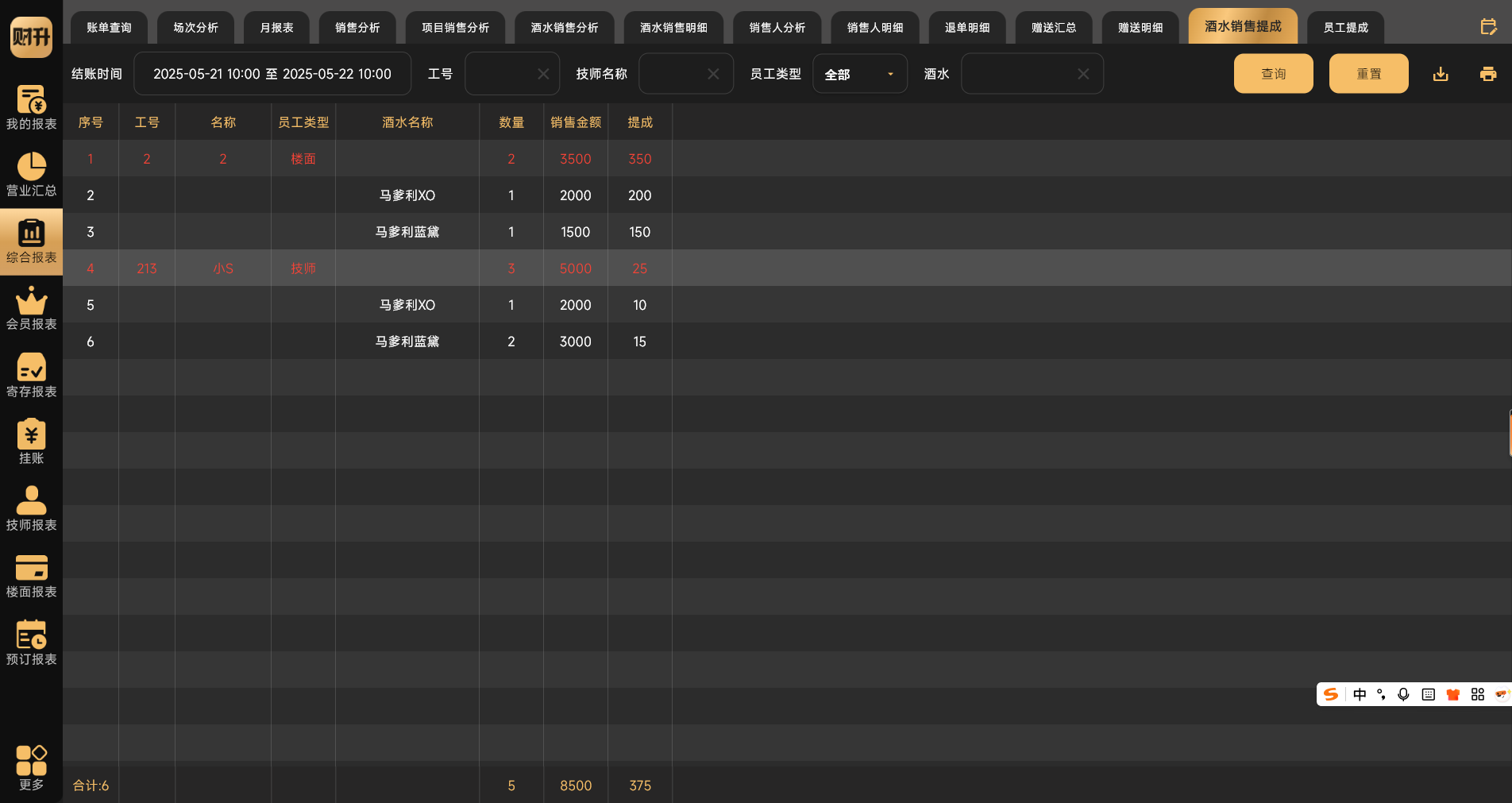Expand the 员工类型 dropdown 全部
Image resolution: width=1512 pixels, height=803 pixels.
860,74
